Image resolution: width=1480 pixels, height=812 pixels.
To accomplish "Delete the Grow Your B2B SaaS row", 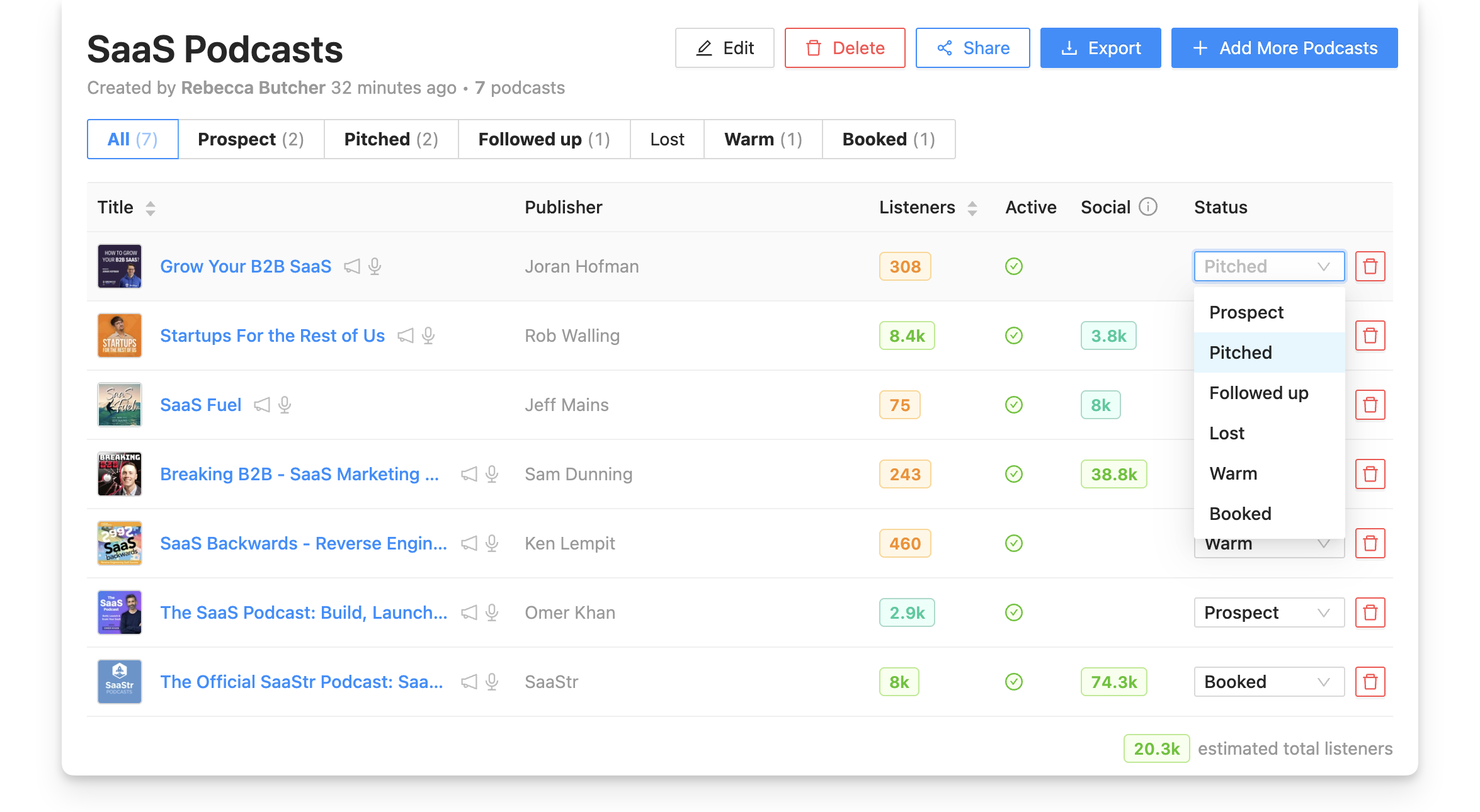I will tap(1370, 266).
